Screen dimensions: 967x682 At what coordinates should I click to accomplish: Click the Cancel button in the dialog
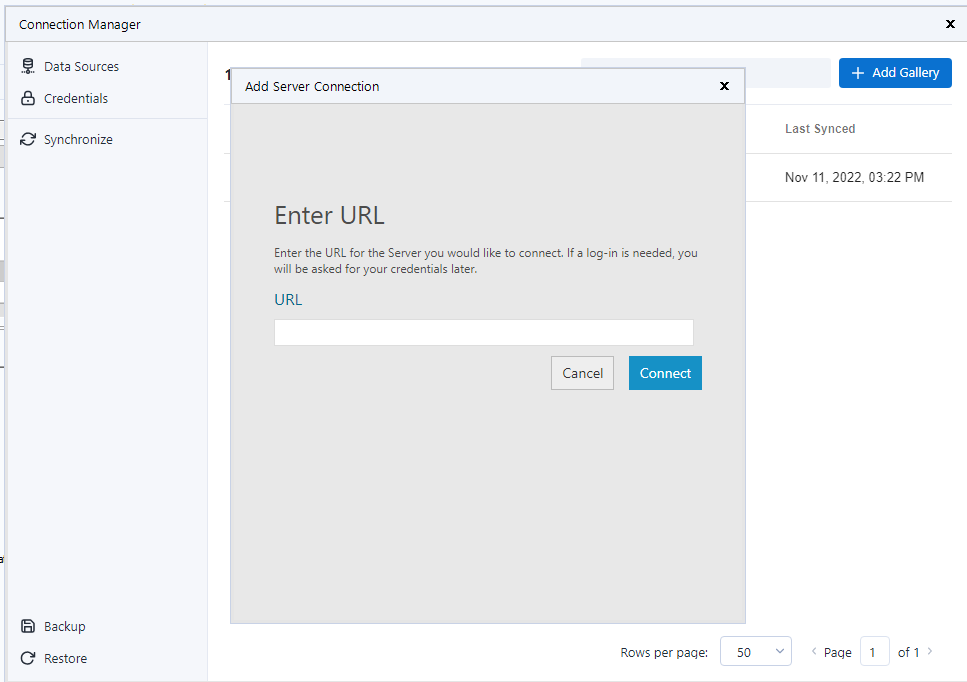coord(582,373)
